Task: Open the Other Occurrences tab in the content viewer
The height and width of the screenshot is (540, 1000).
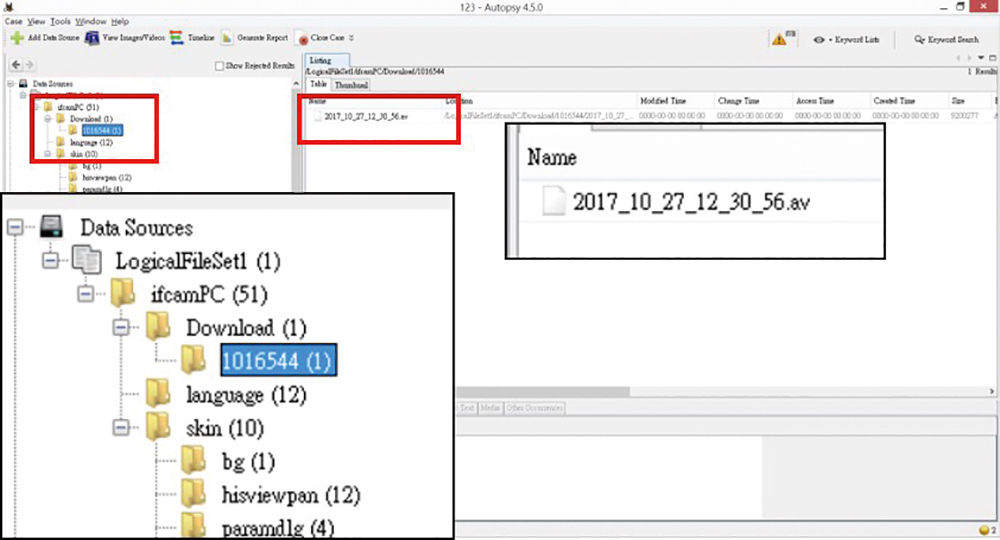Action: 534,408
